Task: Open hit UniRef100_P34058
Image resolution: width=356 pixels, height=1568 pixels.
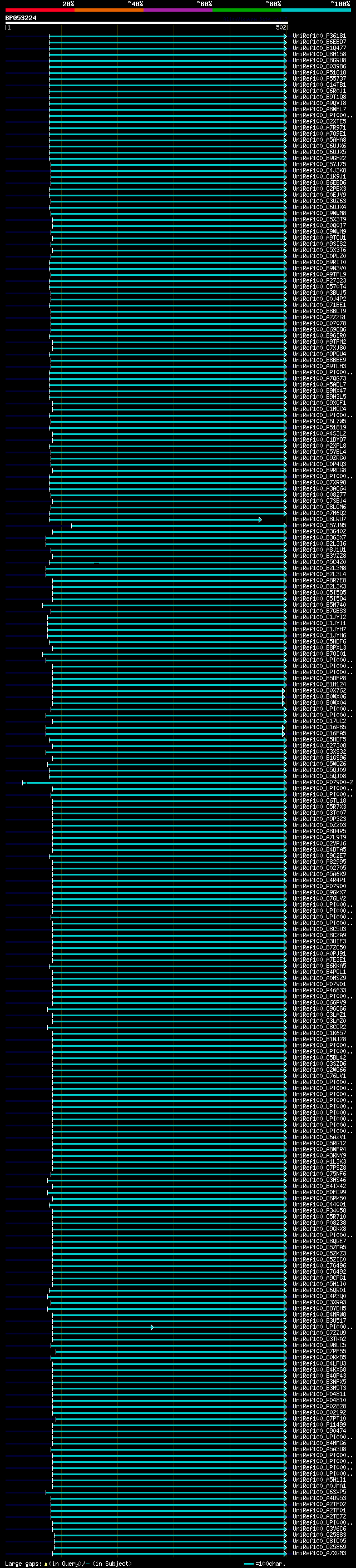Action: click(319, 1210)
